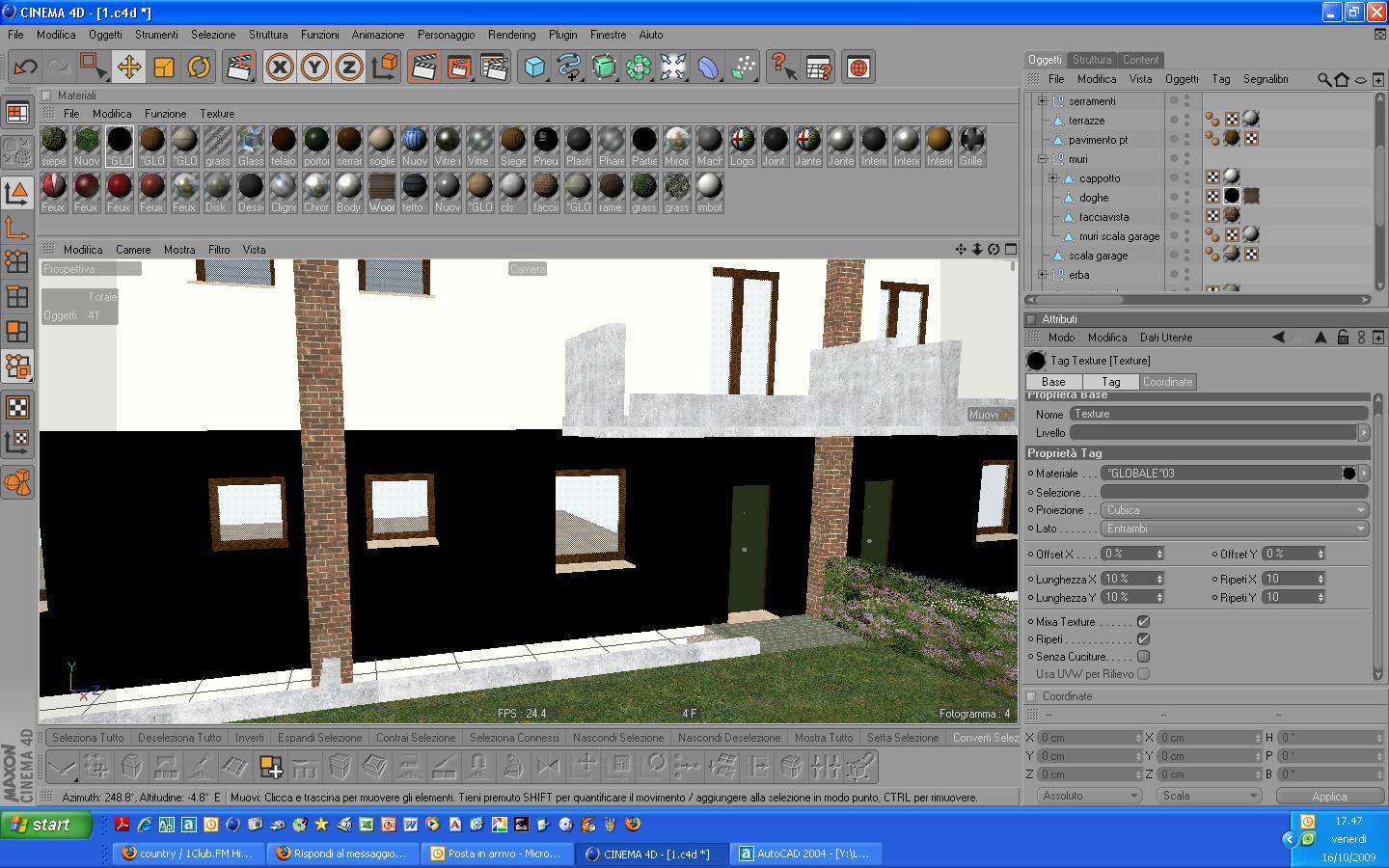Select the Wood material thumbnail
This screenshot has width=1389, height=868.
[x=382, y=192]
